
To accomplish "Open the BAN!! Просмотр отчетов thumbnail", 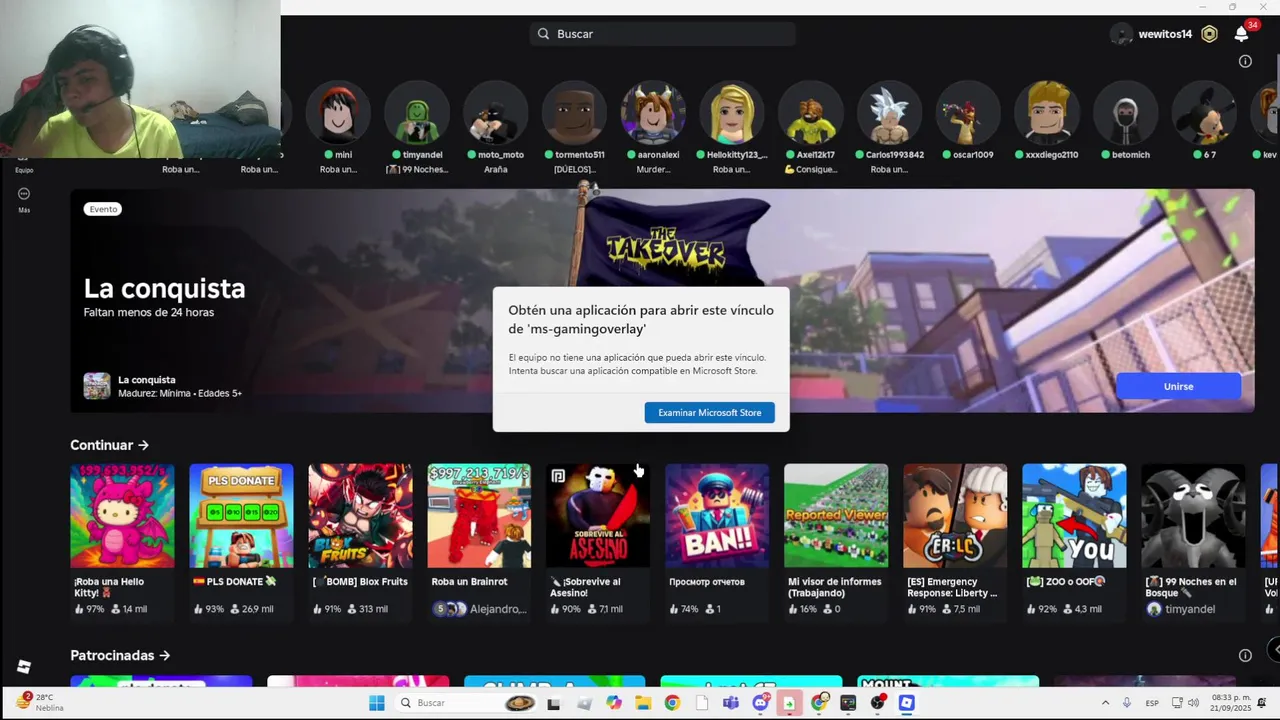I will click(x=717, y=516).
